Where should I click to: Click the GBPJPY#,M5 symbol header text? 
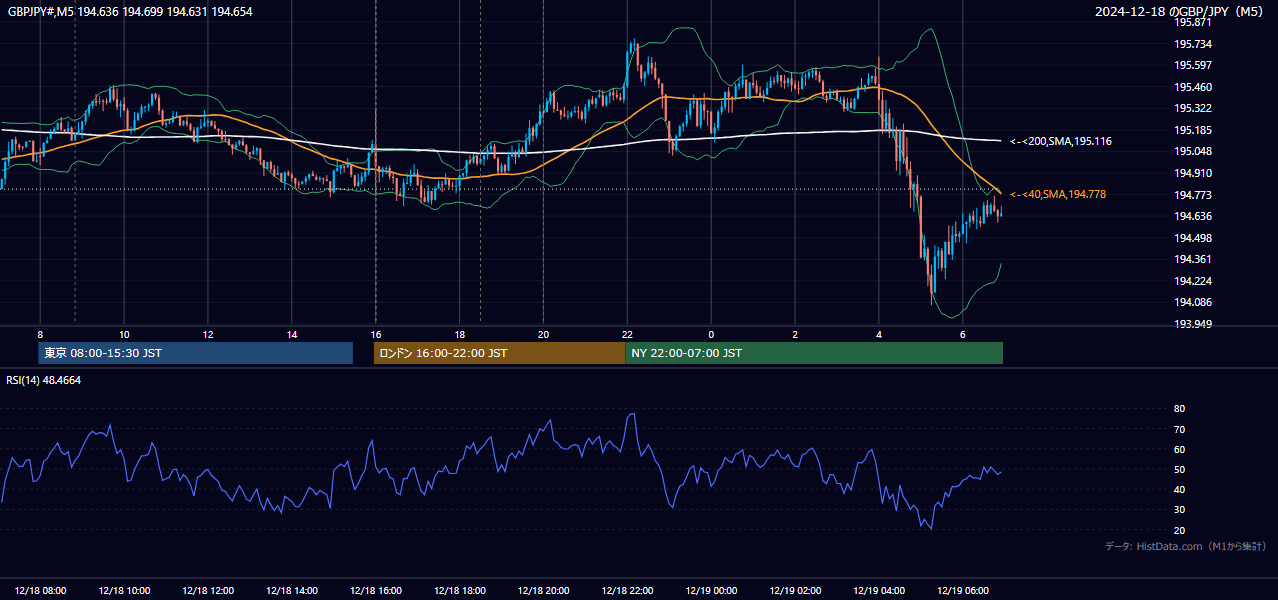130,11
